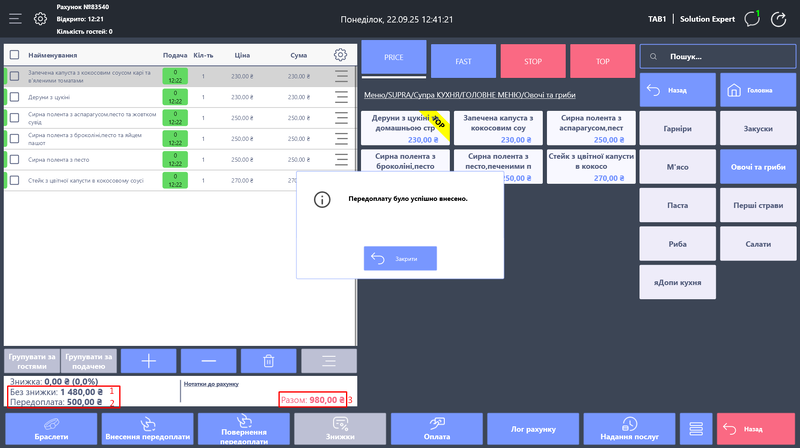
Task: Click the Пошук search field
Action: click(x=717, y=57)
